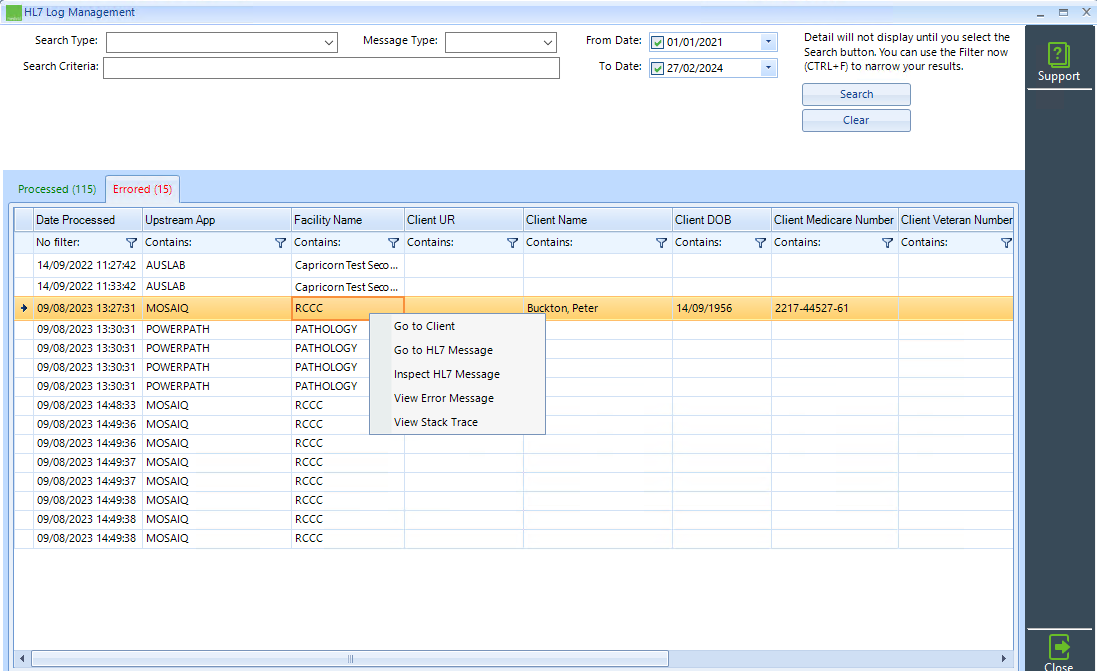Uncheck the From Date checkbox

click(660, 41)
